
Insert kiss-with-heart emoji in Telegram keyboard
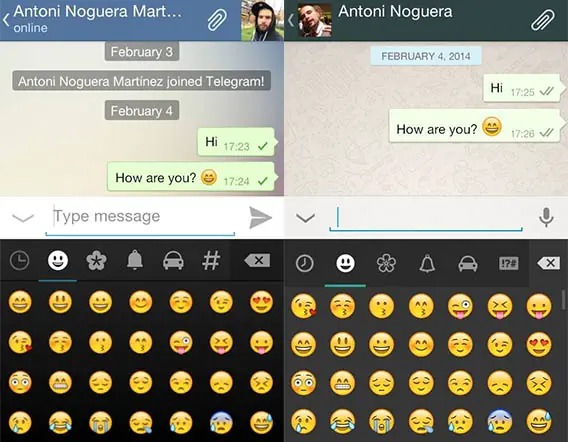[20, 342]
